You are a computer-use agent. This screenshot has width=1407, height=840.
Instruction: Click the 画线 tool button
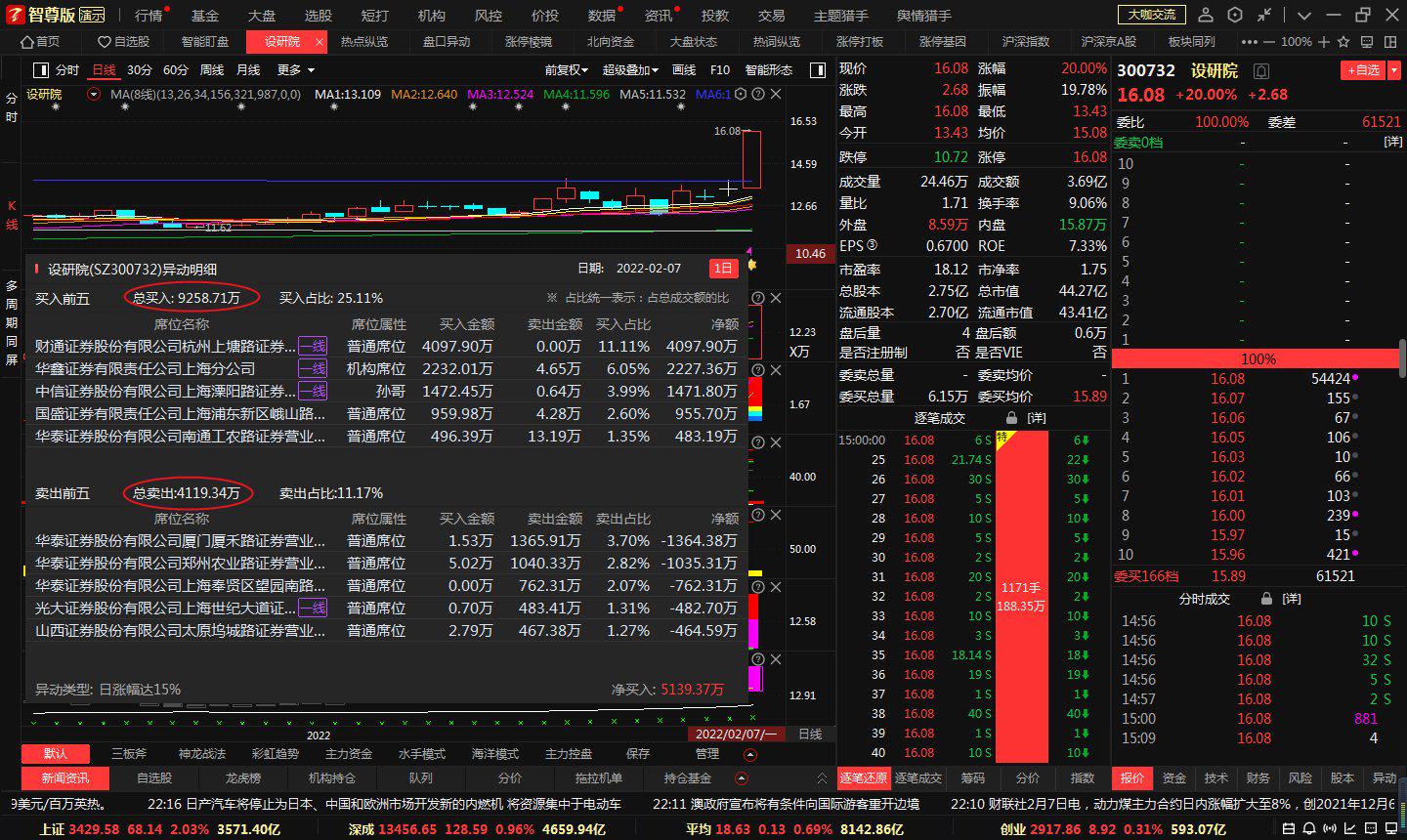[x=685, y=70]
